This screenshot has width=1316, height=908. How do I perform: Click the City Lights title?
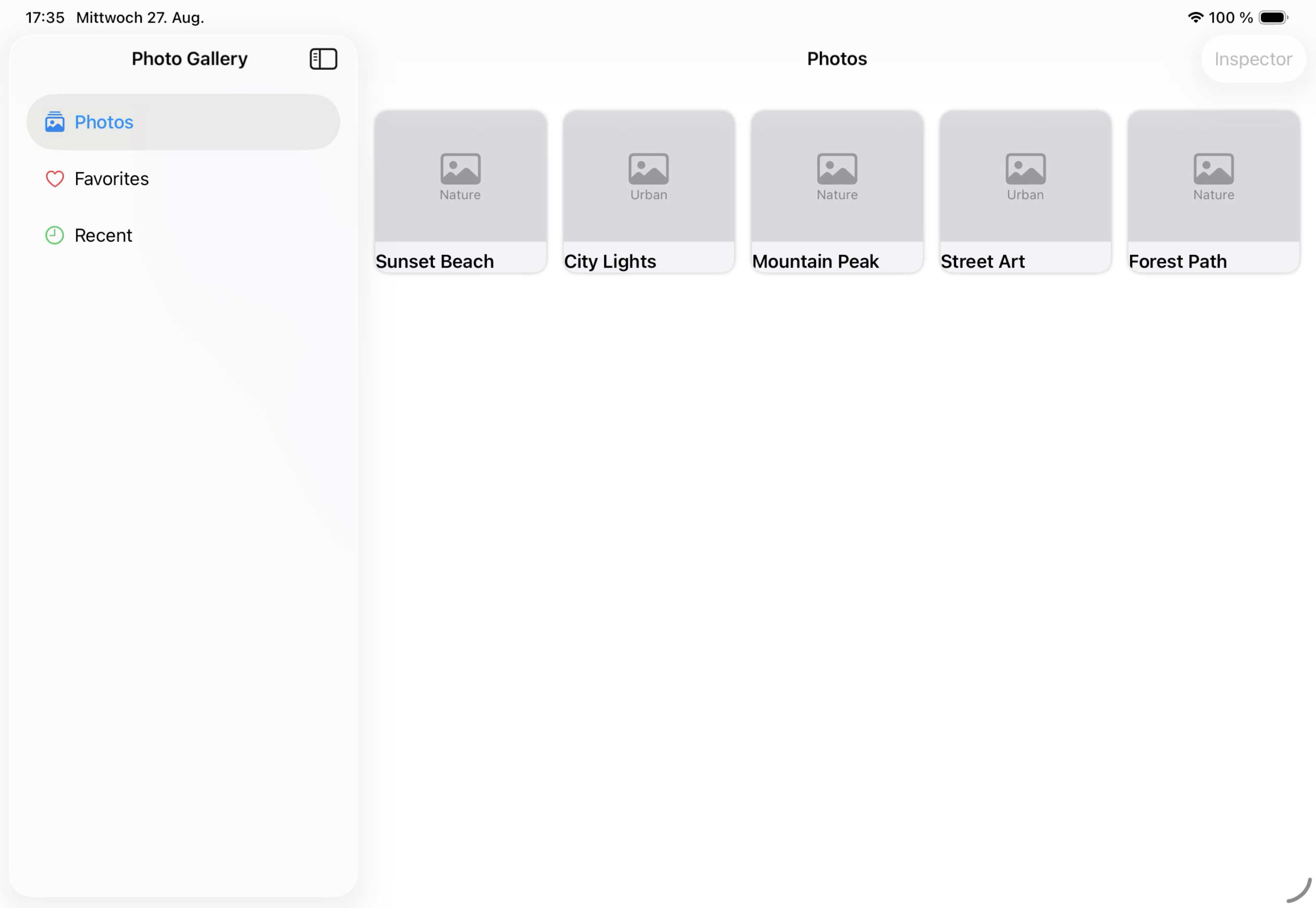609,261
